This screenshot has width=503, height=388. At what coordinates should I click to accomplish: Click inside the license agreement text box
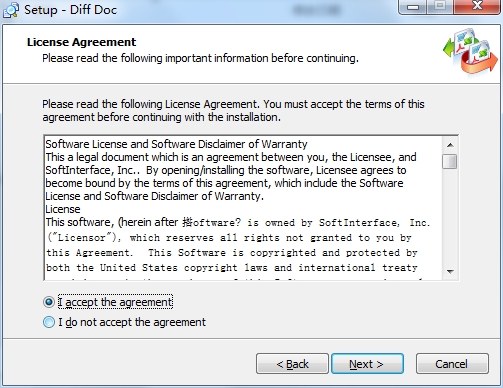point(243,208)
